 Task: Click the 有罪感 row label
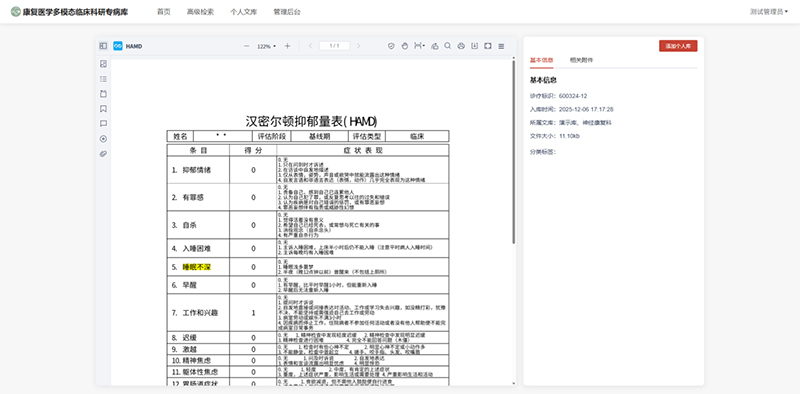[193, 197]
